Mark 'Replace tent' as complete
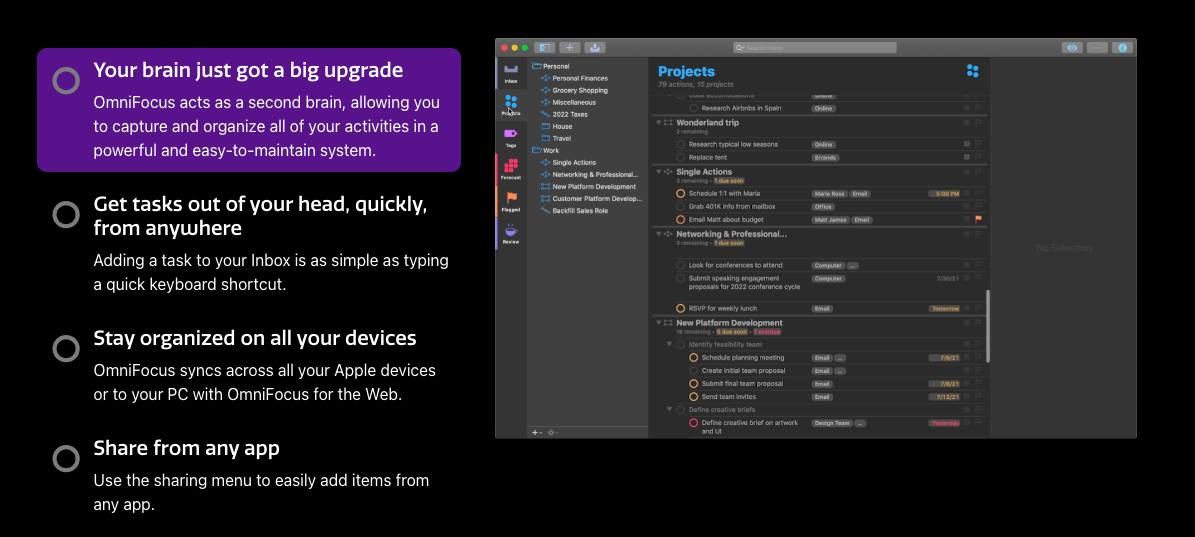Viewport: 1195px width, 537px height. pos(681,158)
